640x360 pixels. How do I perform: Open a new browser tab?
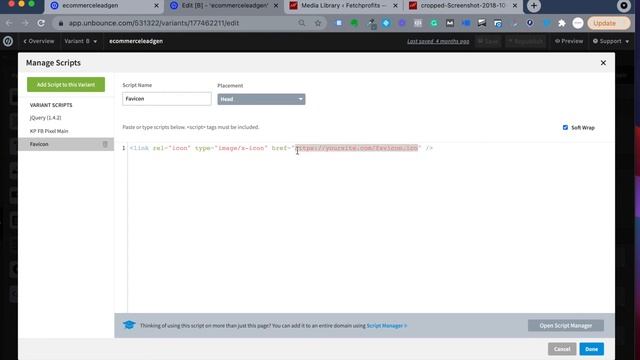[534, 6]
